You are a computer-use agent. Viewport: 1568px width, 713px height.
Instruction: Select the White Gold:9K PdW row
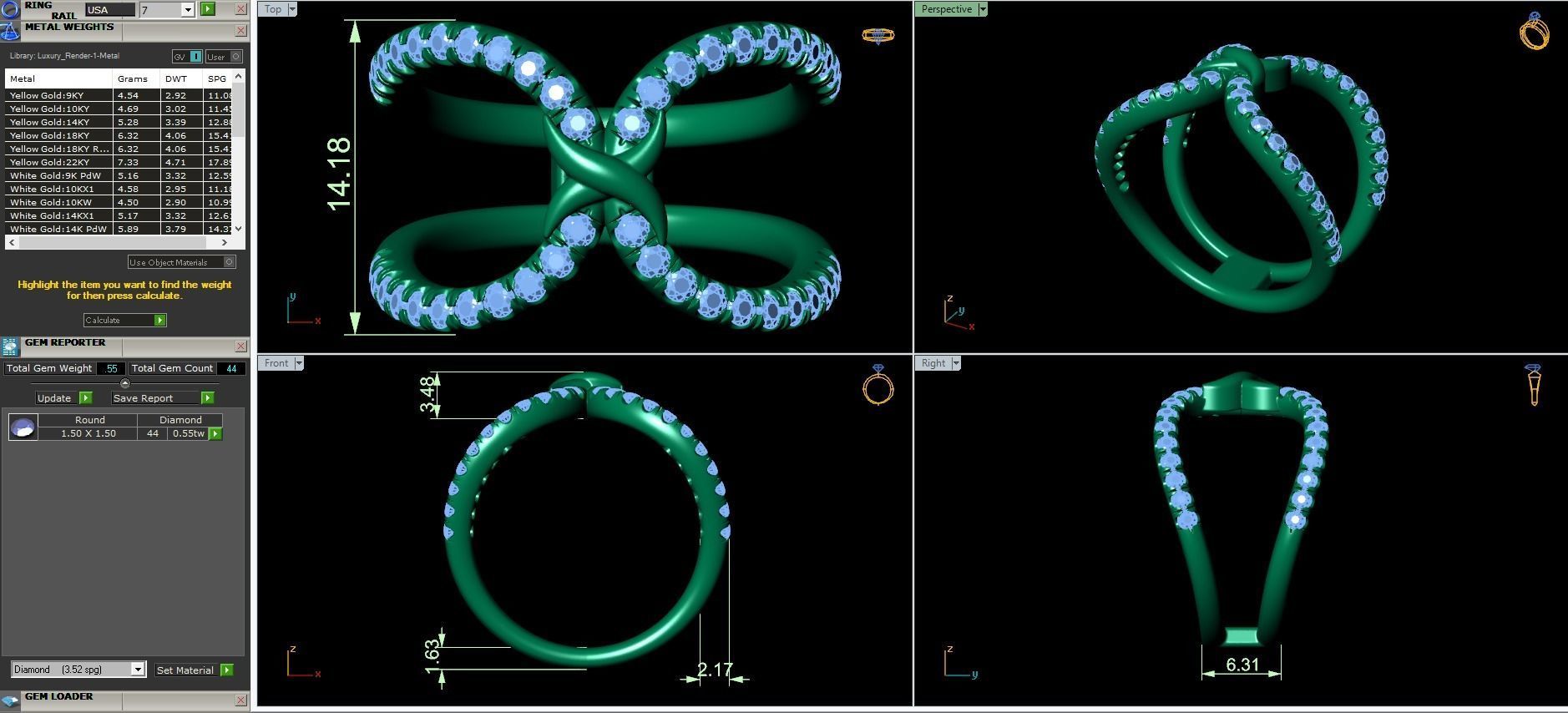(x=119, y=175)
